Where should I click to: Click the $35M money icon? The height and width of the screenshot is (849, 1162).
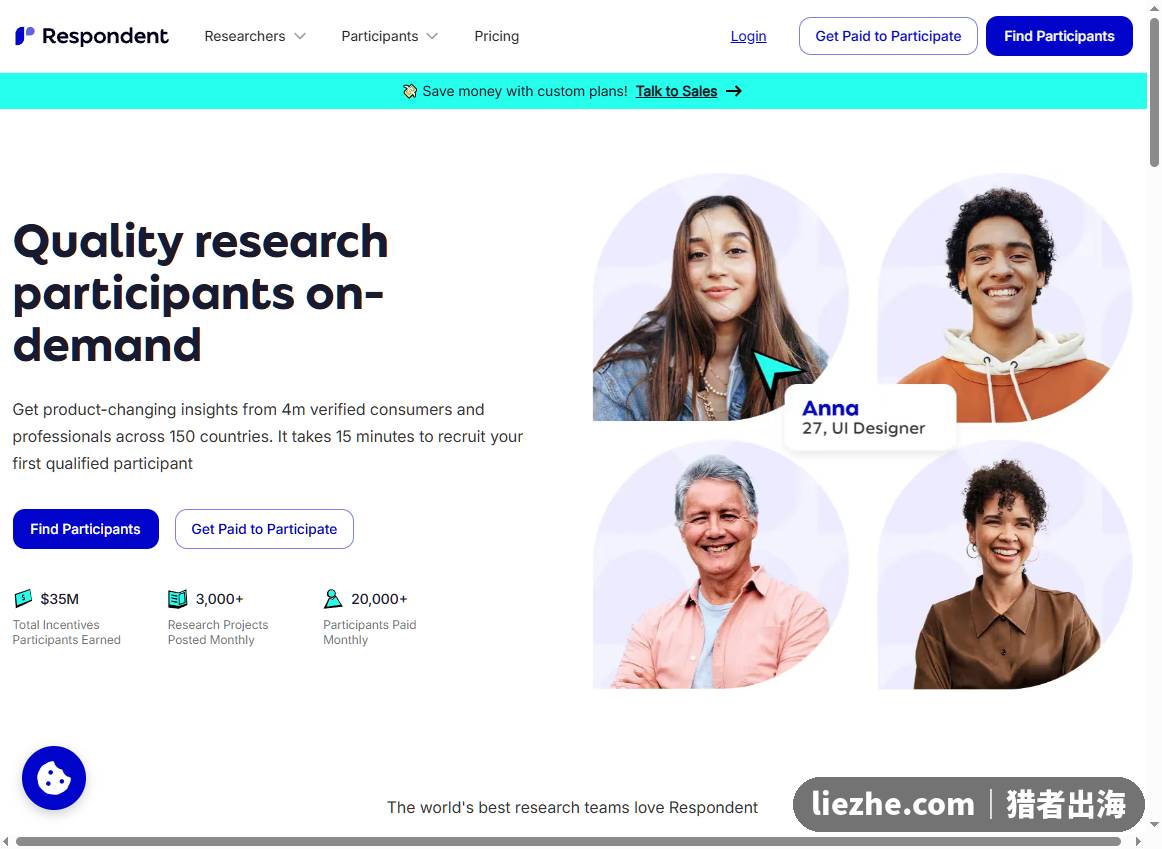[x=23, y=598]
